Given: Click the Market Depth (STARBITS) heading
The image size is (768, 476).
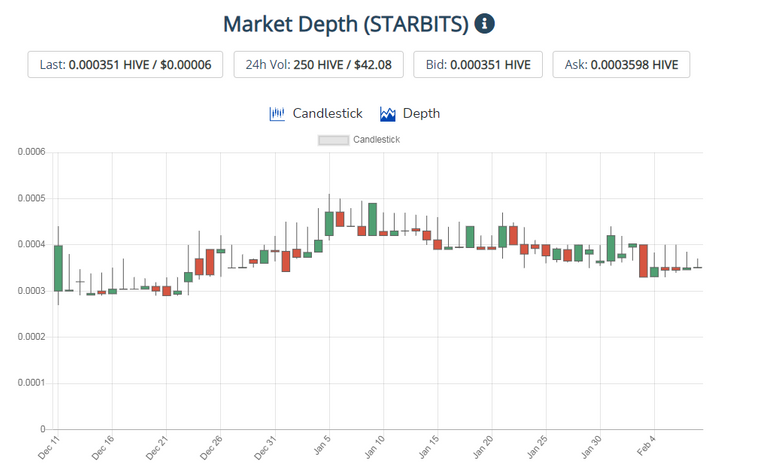Looking at the screenshot, I should [346, 24].
